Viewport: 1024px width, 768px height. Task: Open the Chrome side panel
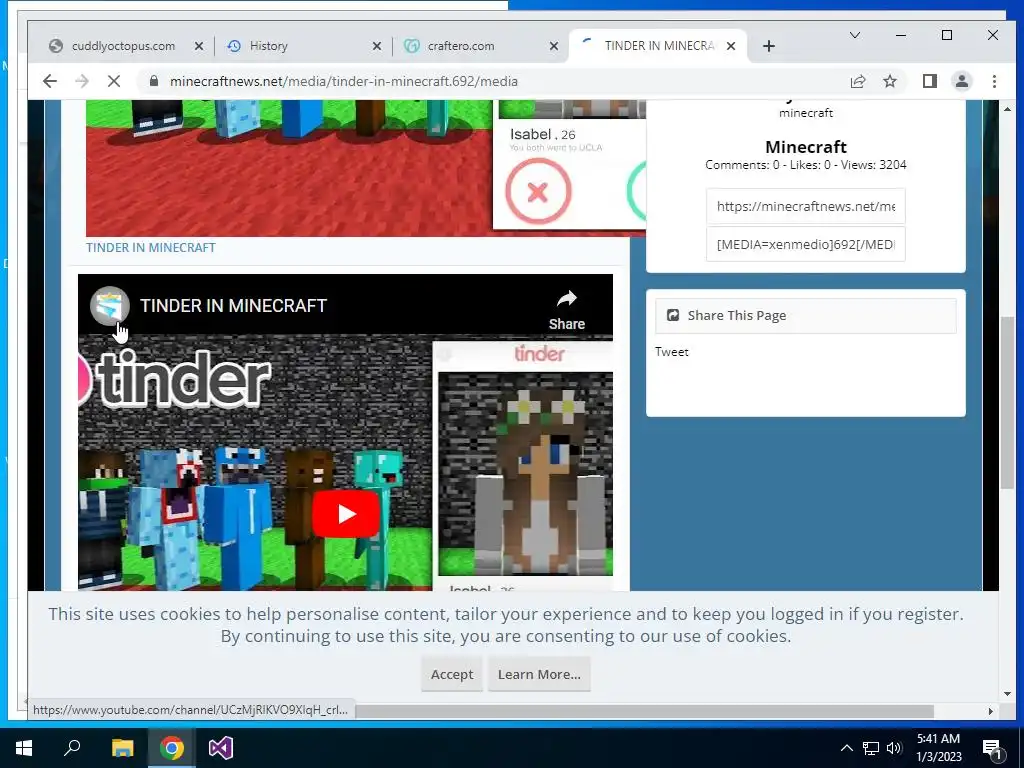[929, 81]
